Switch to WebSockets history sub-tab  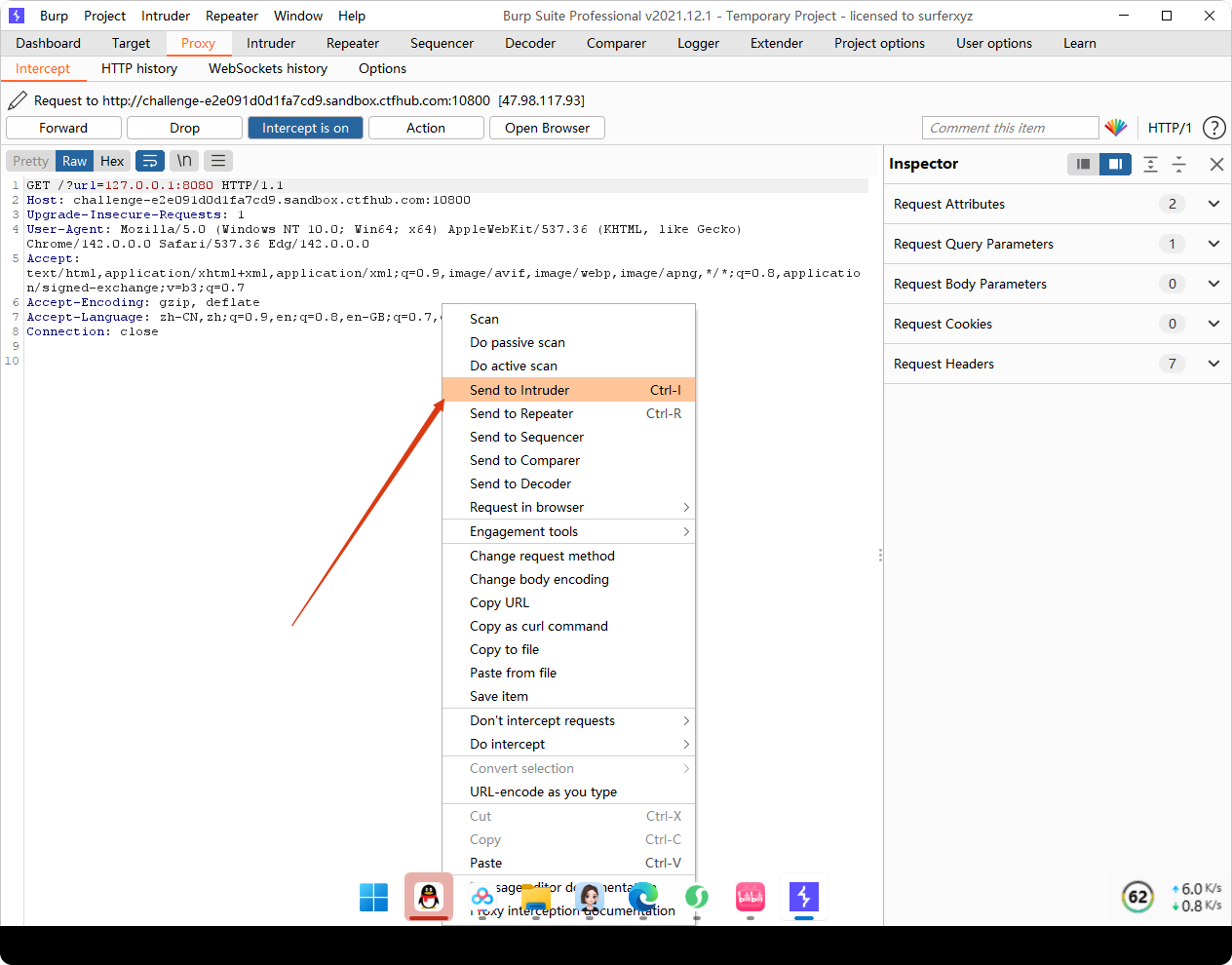coord(268,68)
